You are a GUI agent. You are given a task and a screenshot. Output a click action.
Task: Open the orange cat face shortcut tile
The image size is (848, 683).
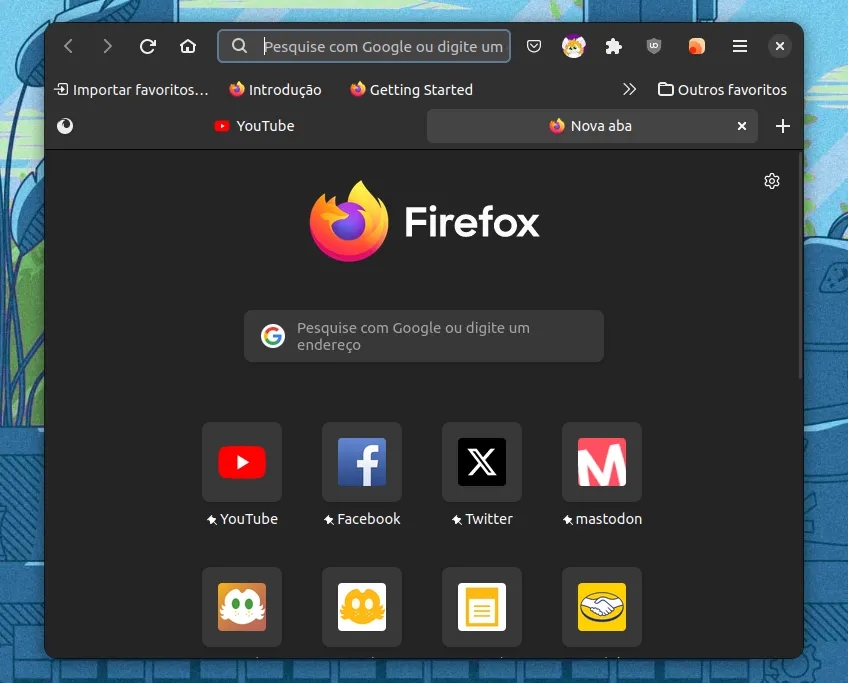tap(362, 607)
